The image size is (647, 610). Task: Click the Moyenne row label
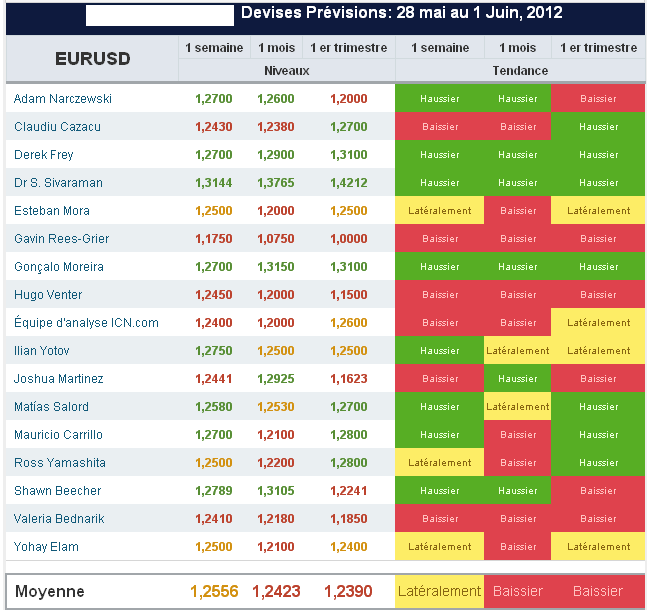pos(50,591)
